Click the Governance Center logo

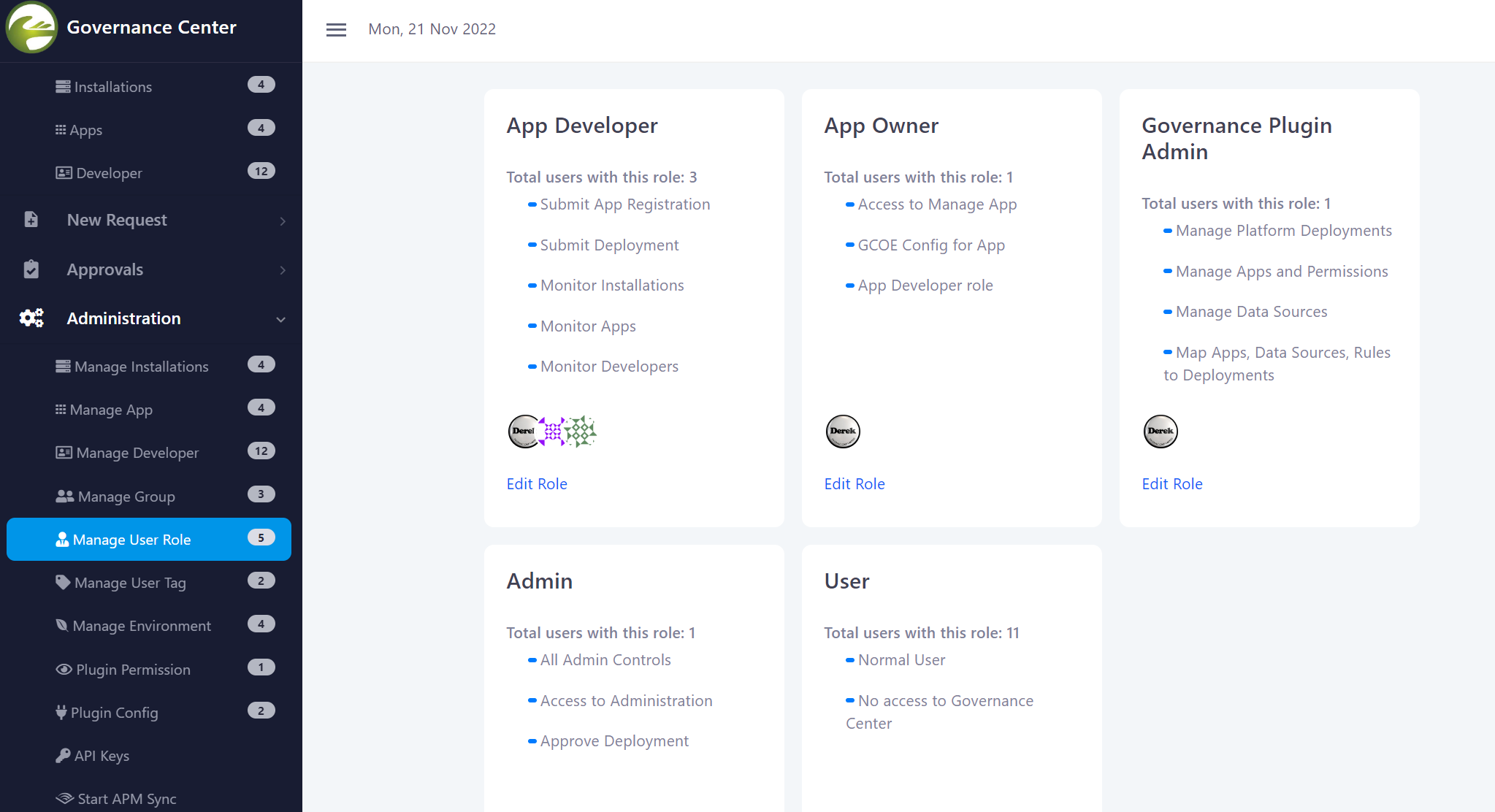click(x=31, y=28)
